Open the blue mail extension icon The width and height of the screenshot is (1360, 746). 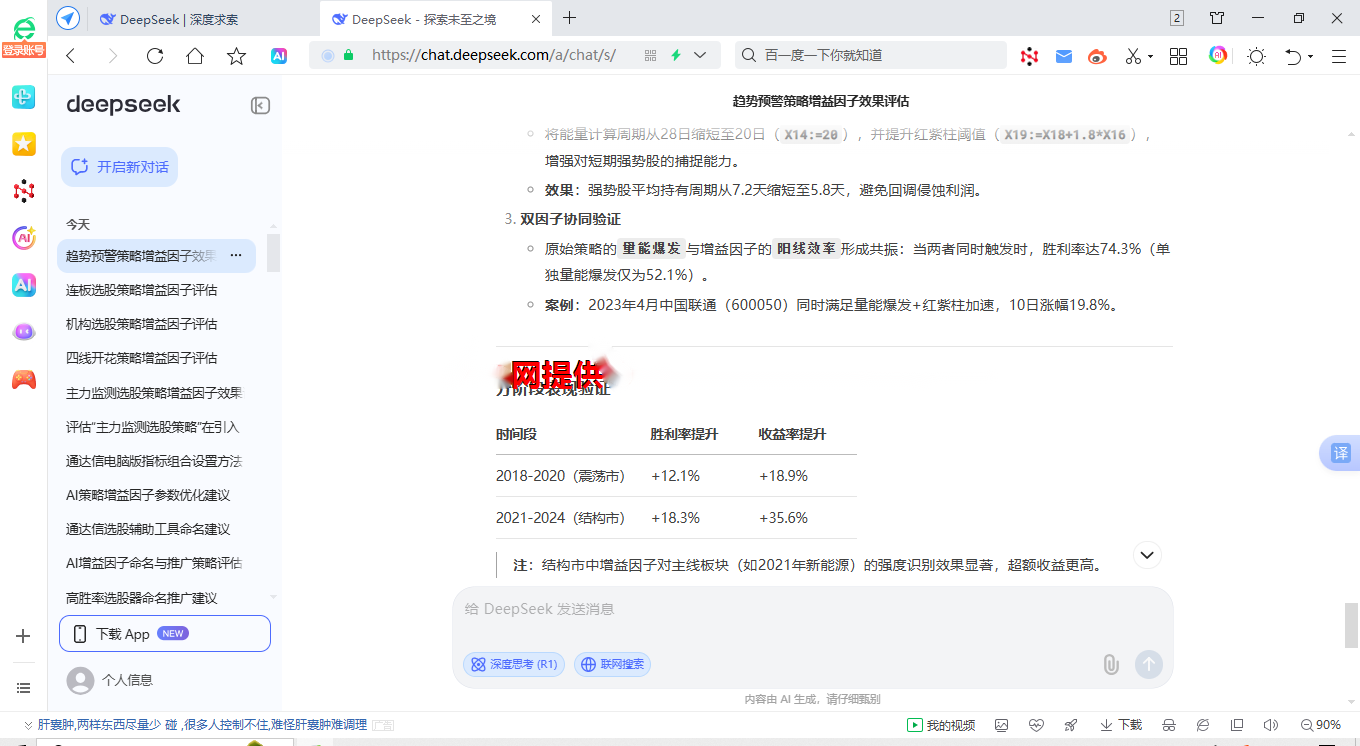pos(1064,56)
